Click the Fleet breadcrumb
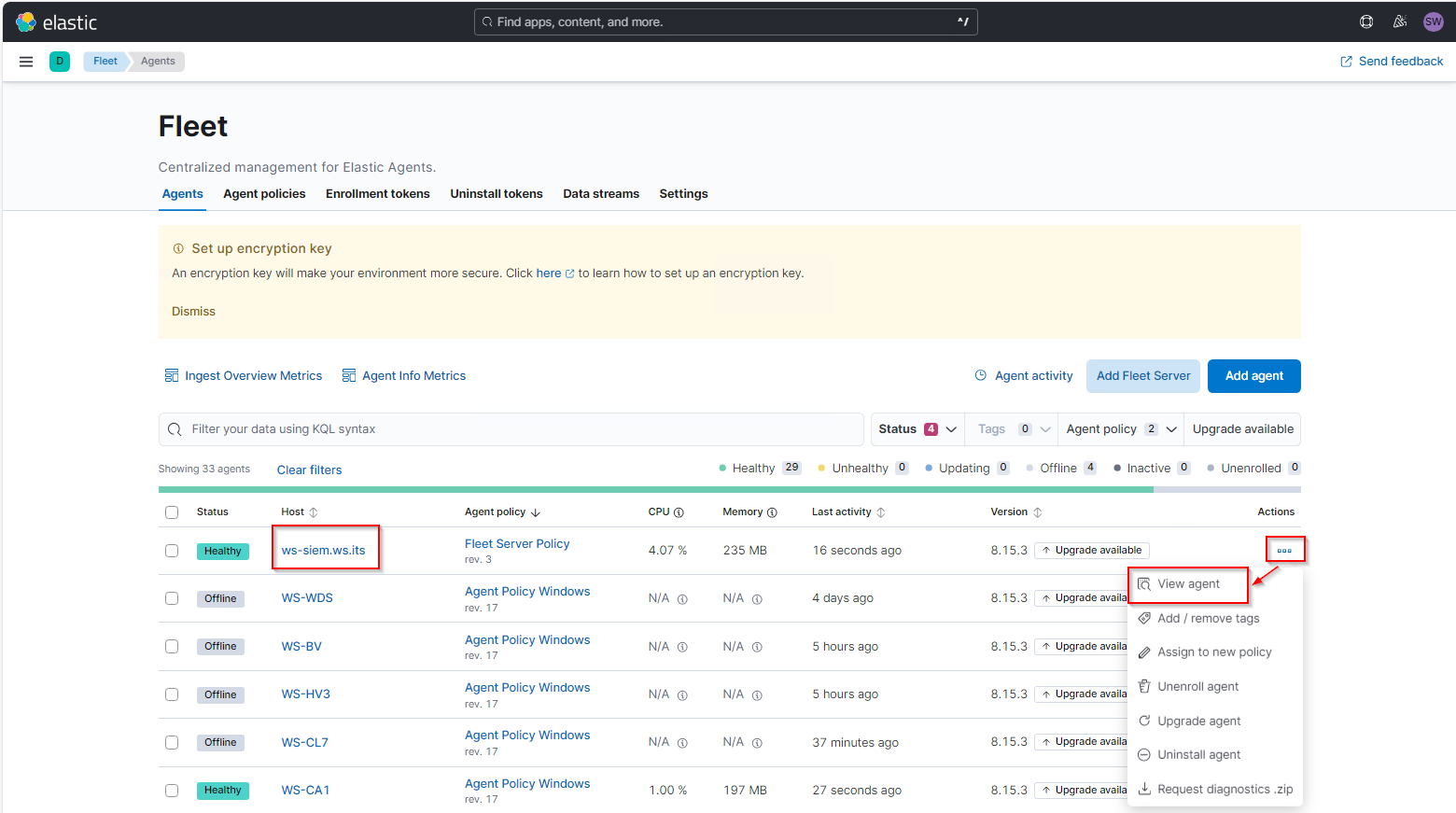This screenshot has height=813, width=1456. [x=105, y=62]
